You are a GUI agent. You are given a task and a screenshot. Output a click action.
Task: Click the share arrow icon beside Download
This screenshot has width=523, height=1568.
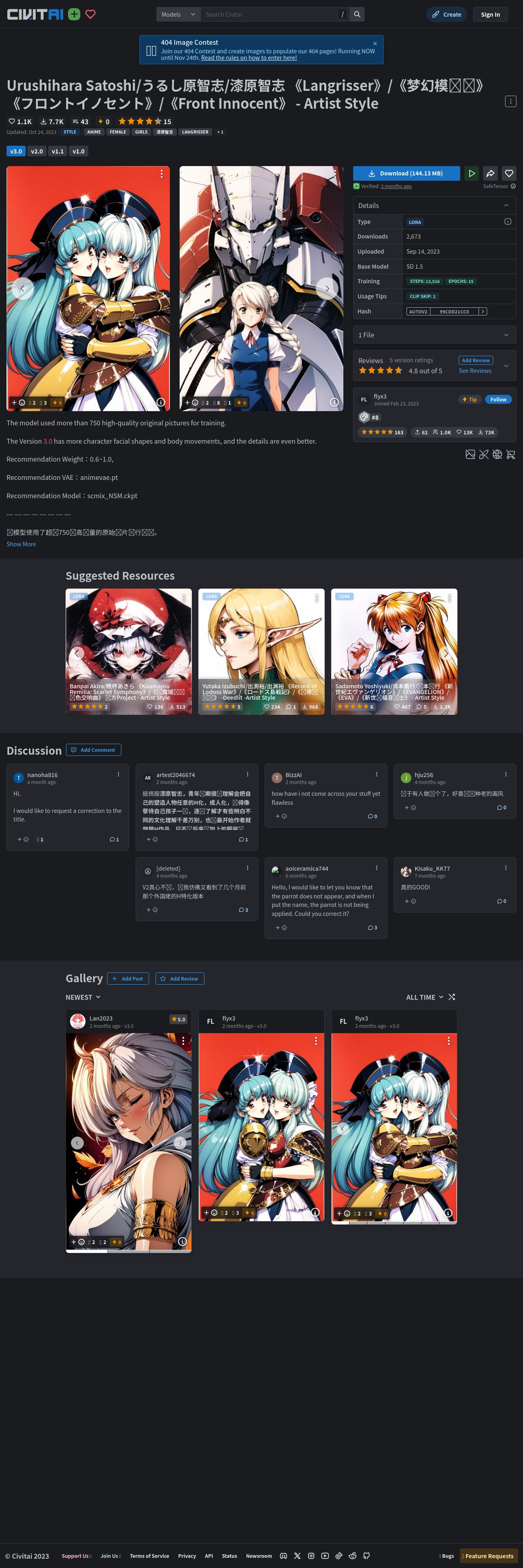point(490,173)
